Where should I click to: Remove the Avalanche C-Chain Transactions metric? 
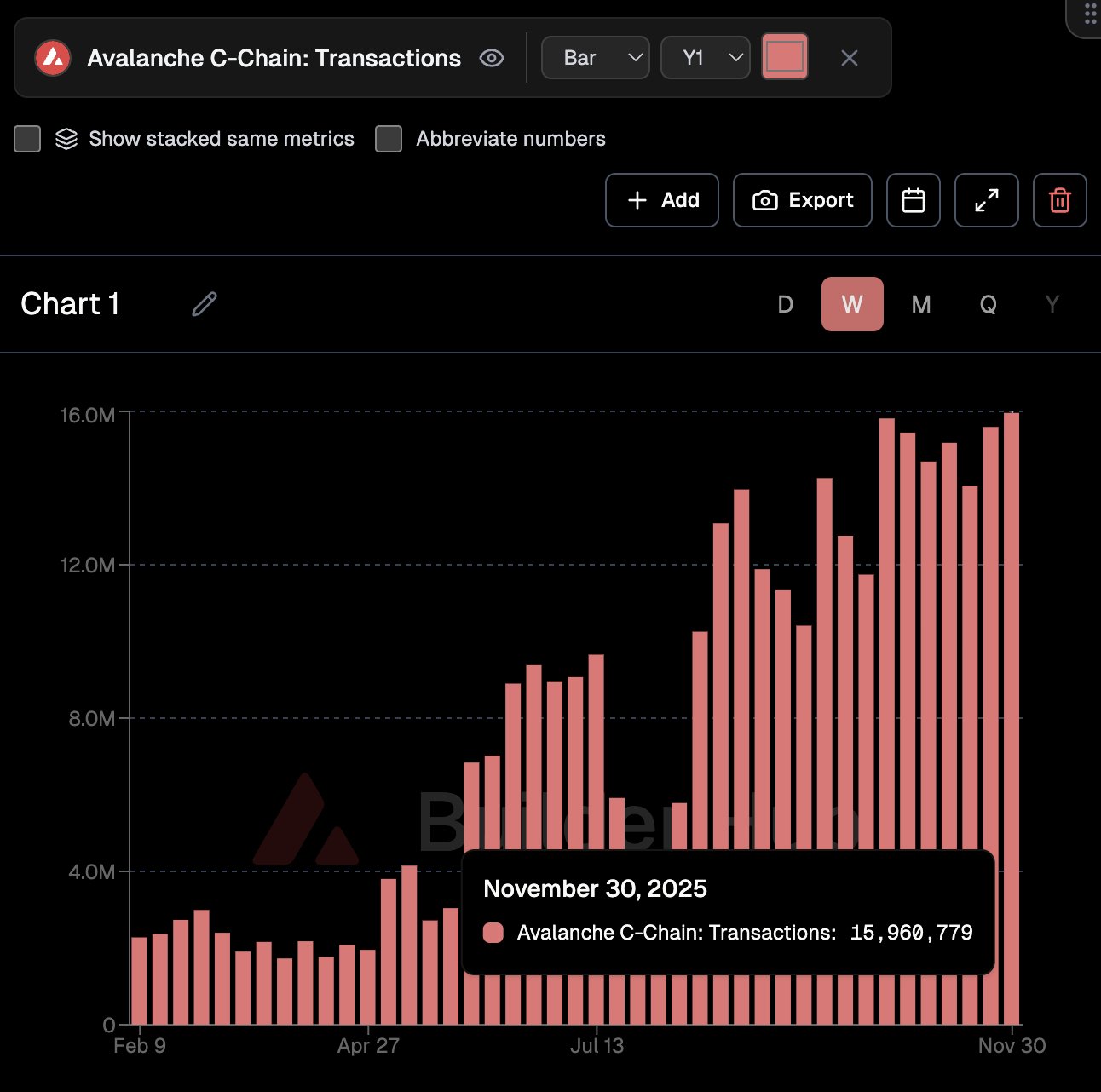[x=850, y=58]
